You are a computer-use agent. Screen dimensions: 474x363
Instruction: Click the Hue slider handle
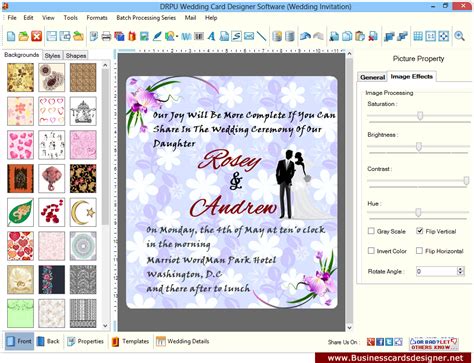[418, 212]
